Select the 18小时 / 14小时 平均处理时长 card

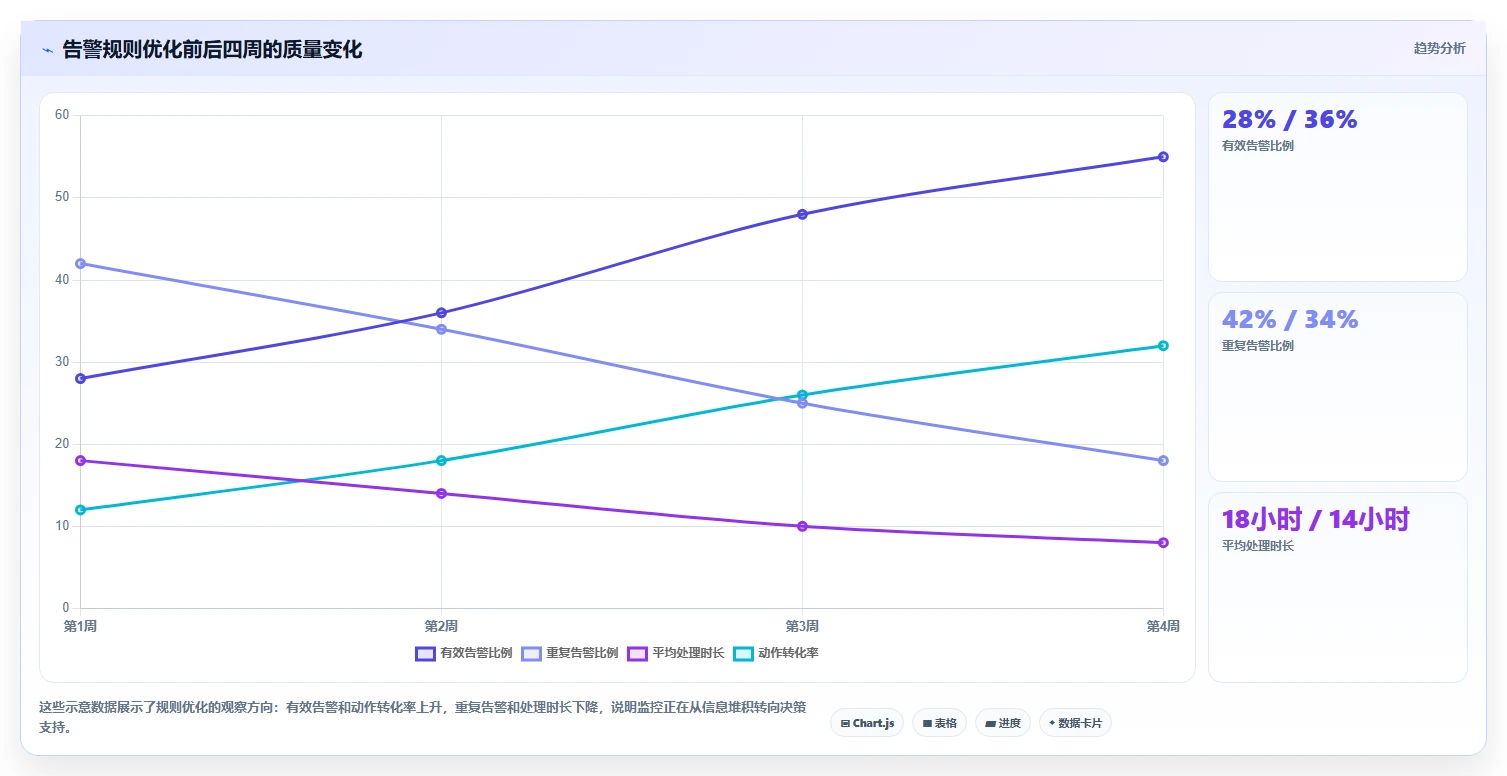pos(1337,587)
